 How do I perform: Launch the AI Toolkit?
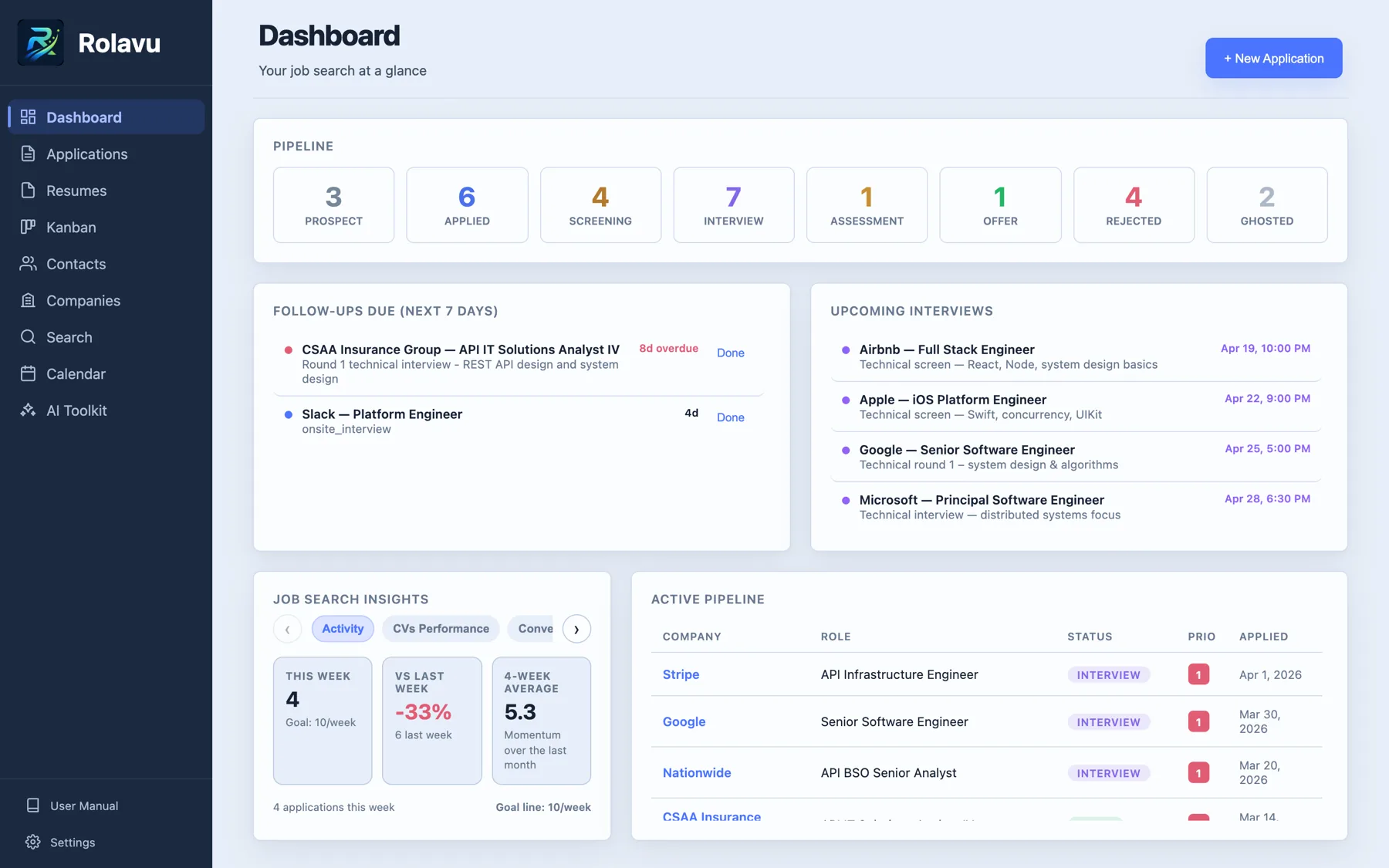(x=28, y=410)
